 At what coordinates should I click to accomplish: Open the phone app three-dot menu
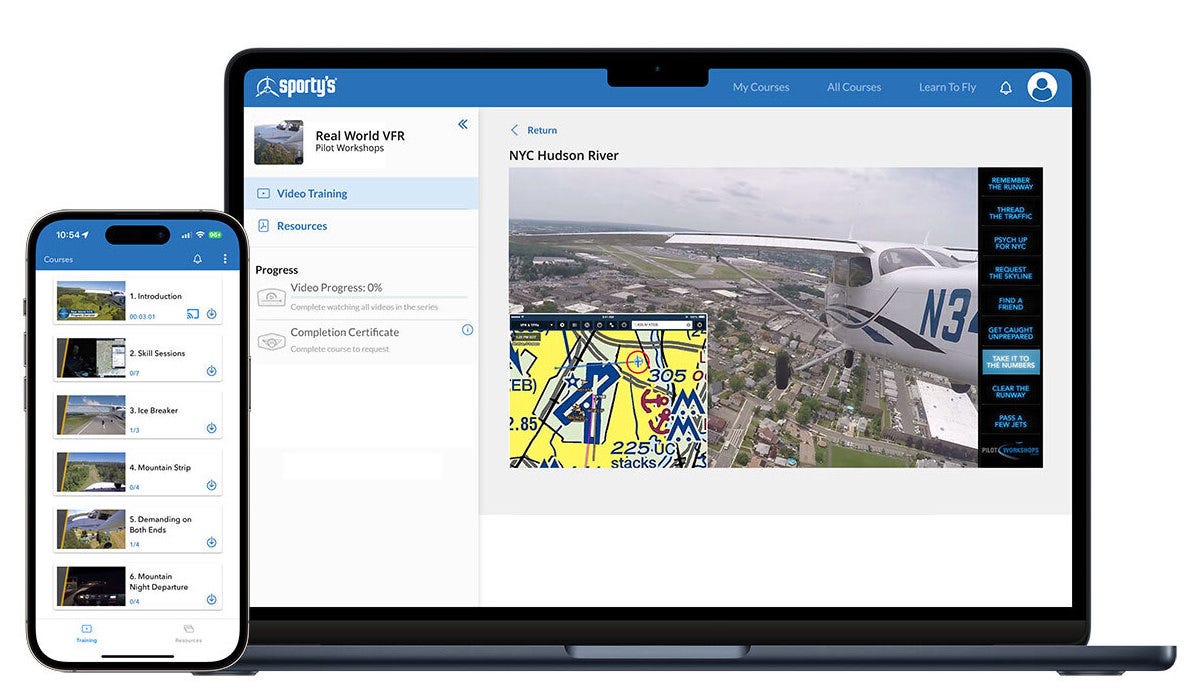pyautogui.click(x=225, y=259)
